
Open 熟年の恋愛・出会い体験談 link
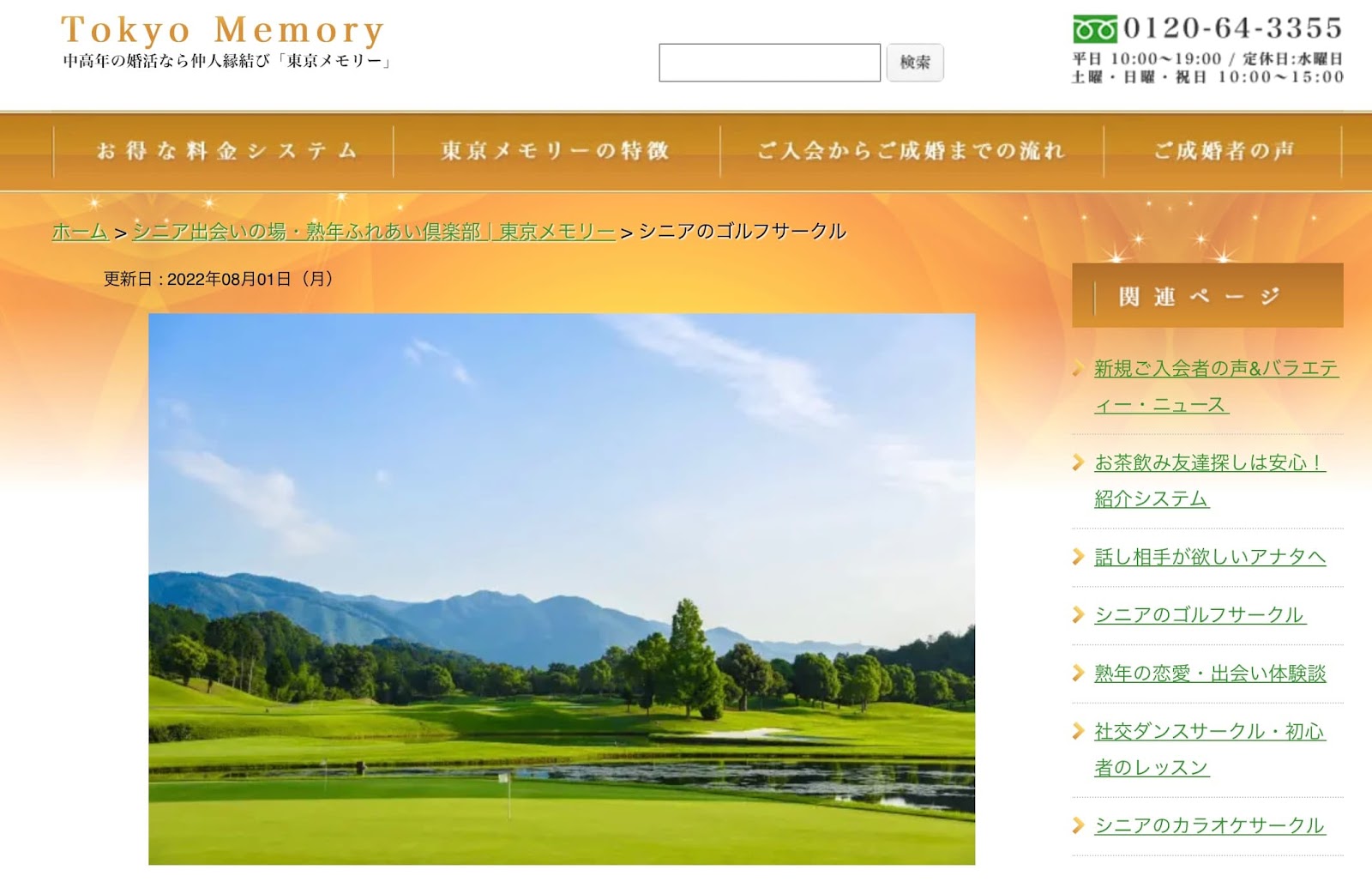(x=1210, y=674)
